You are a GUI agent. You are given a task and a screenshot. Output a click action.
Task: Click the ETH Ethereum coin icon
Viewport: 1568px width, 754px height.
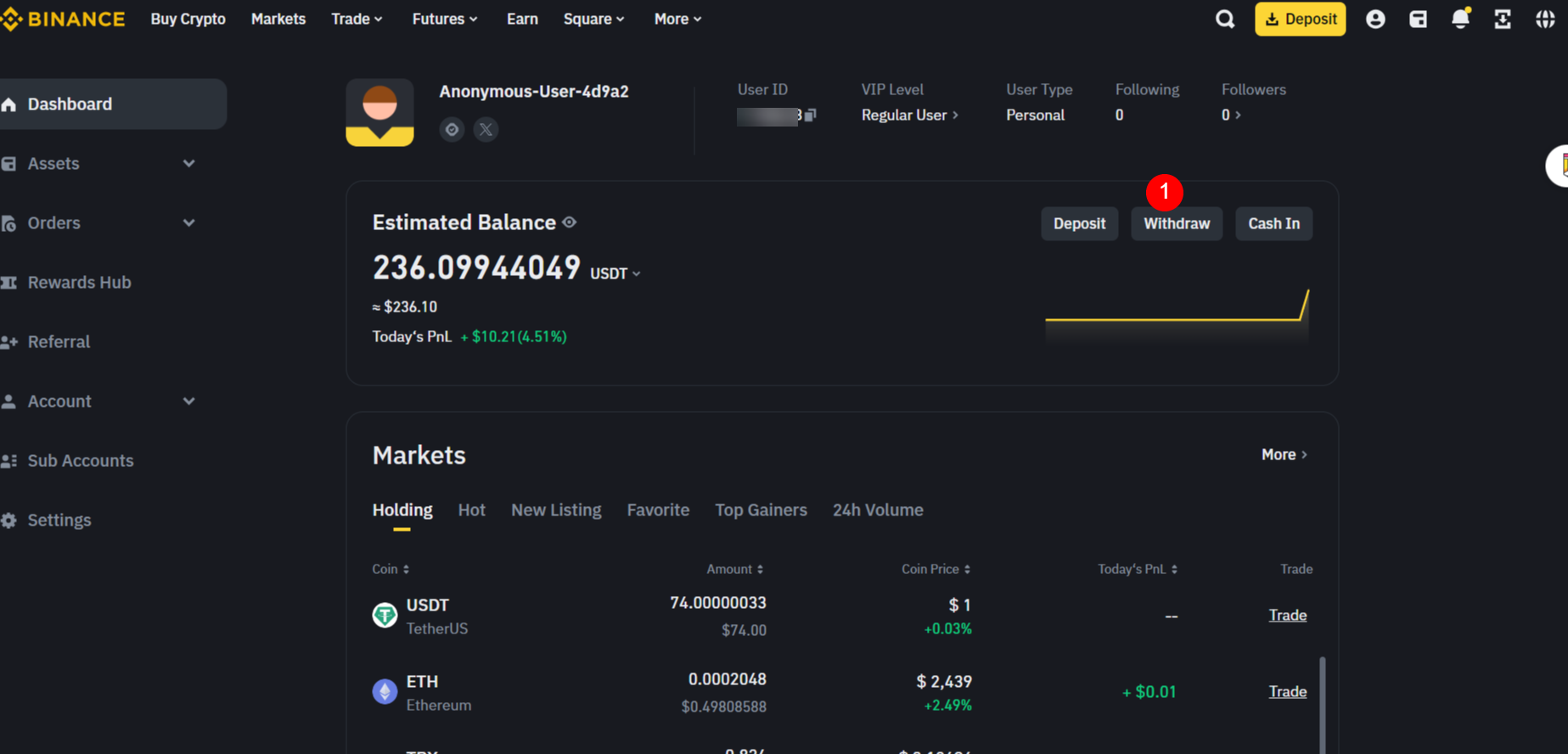point(385,691)
